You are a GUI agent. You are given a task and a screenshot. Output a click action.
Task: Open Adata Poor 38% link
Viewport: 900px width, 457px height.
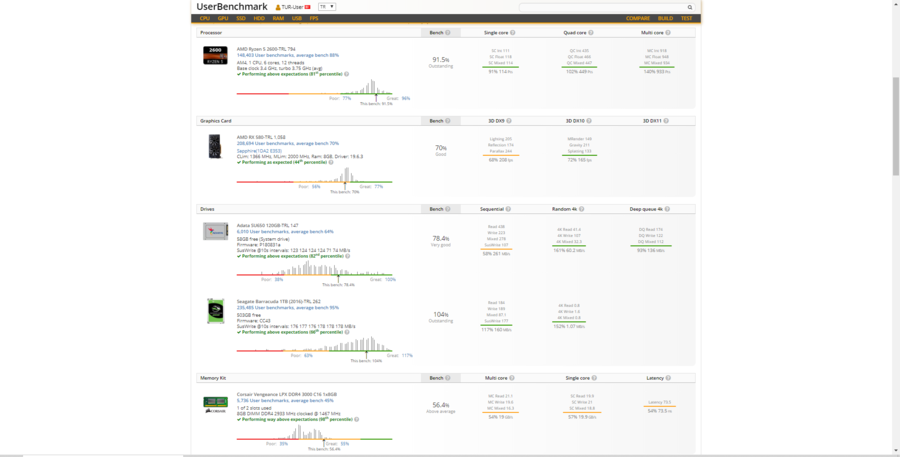[x=278, y=280]
